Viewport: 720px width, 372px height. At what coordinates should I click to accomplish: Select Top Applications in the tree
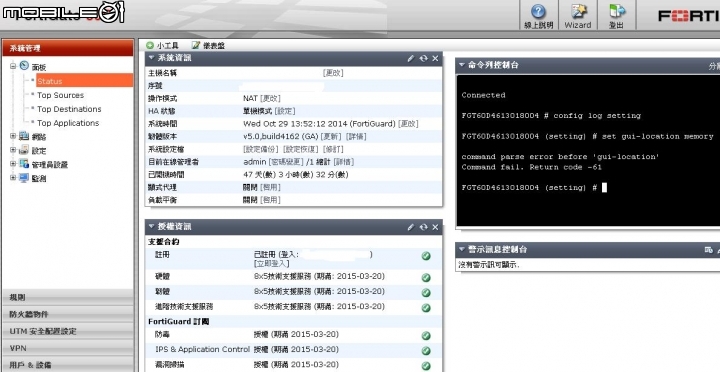pyautogui.click(x=68, y=123)
